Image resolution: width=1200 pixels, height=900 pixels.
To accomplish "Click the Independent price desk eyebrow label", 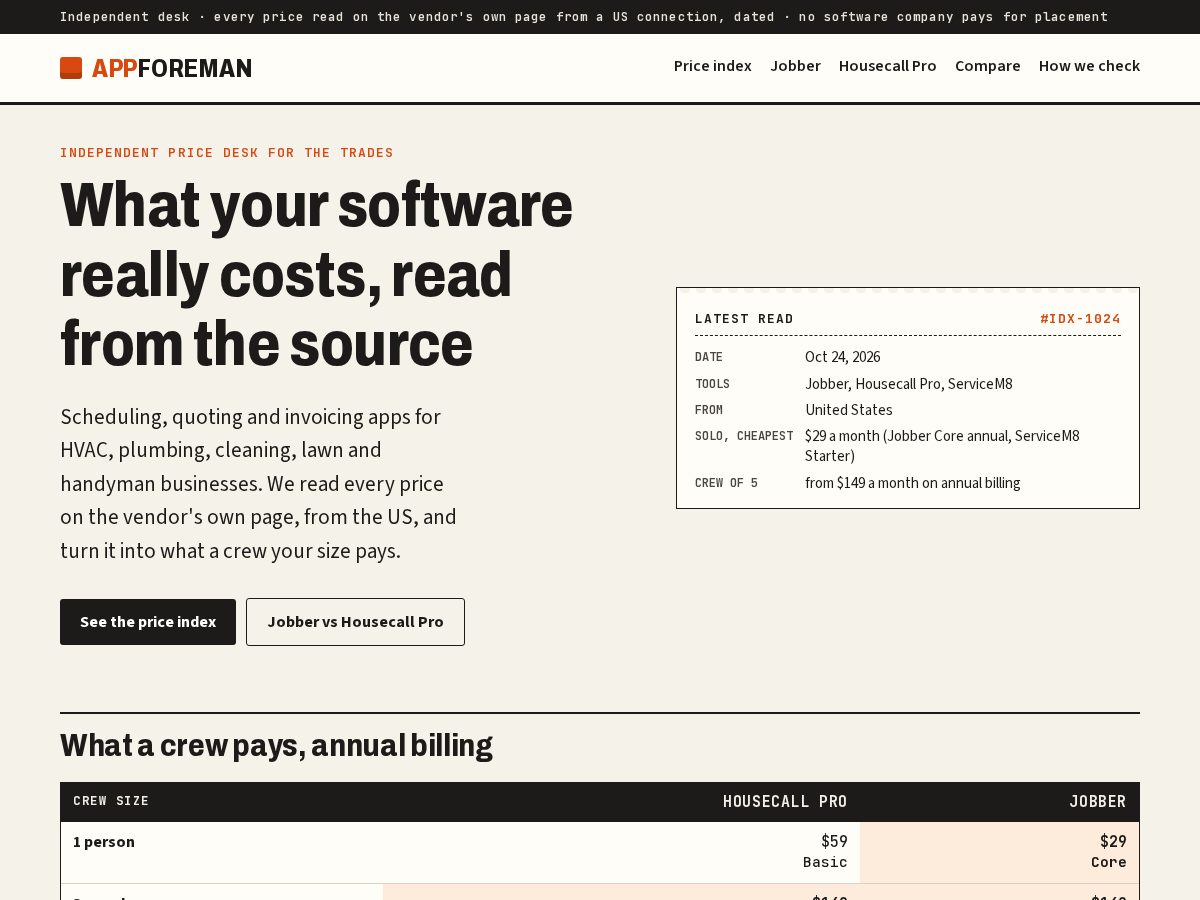I will [227, 153].
